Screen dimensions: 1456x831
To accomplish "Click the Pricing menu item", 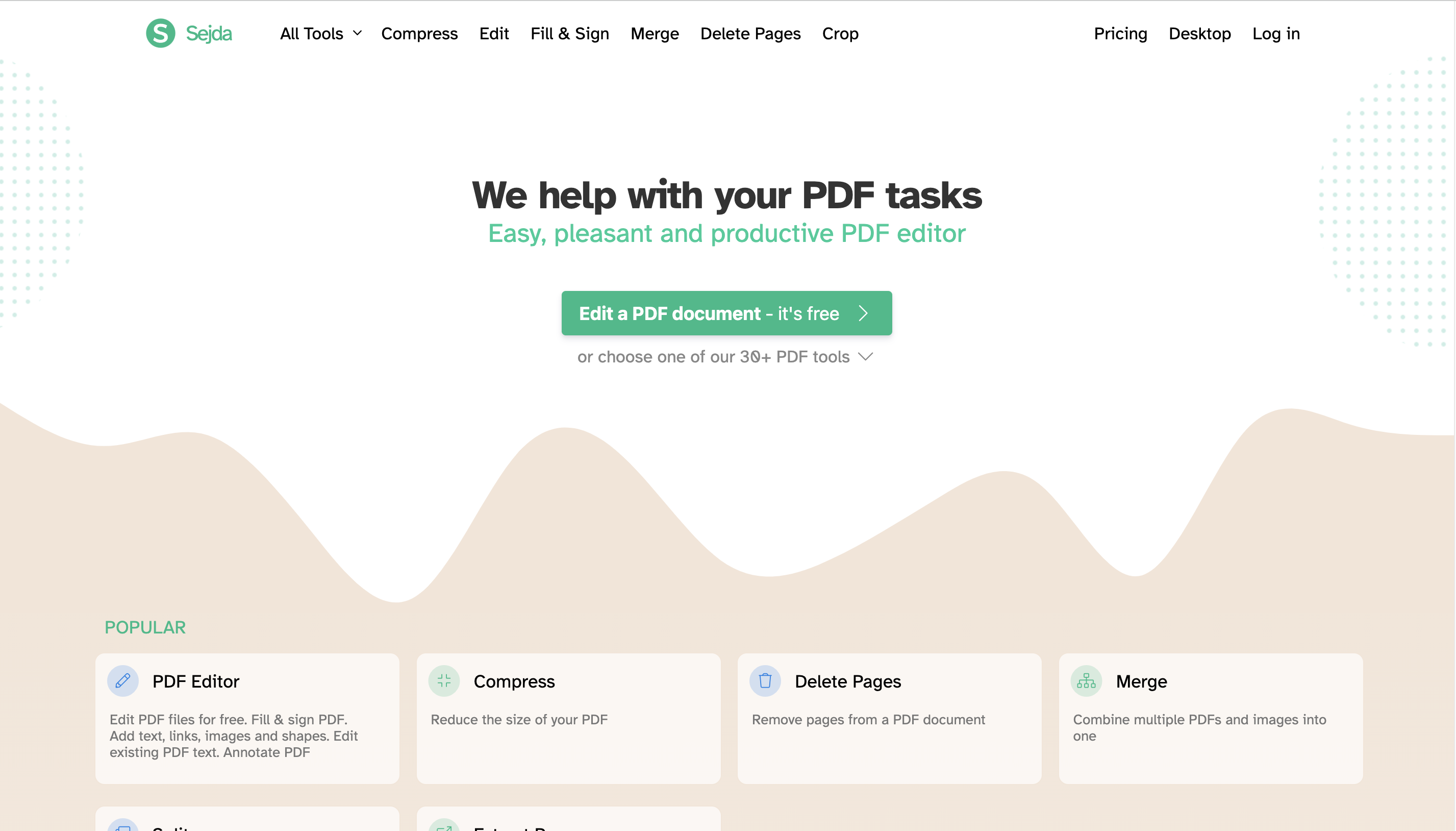I will click(1121, 33).
